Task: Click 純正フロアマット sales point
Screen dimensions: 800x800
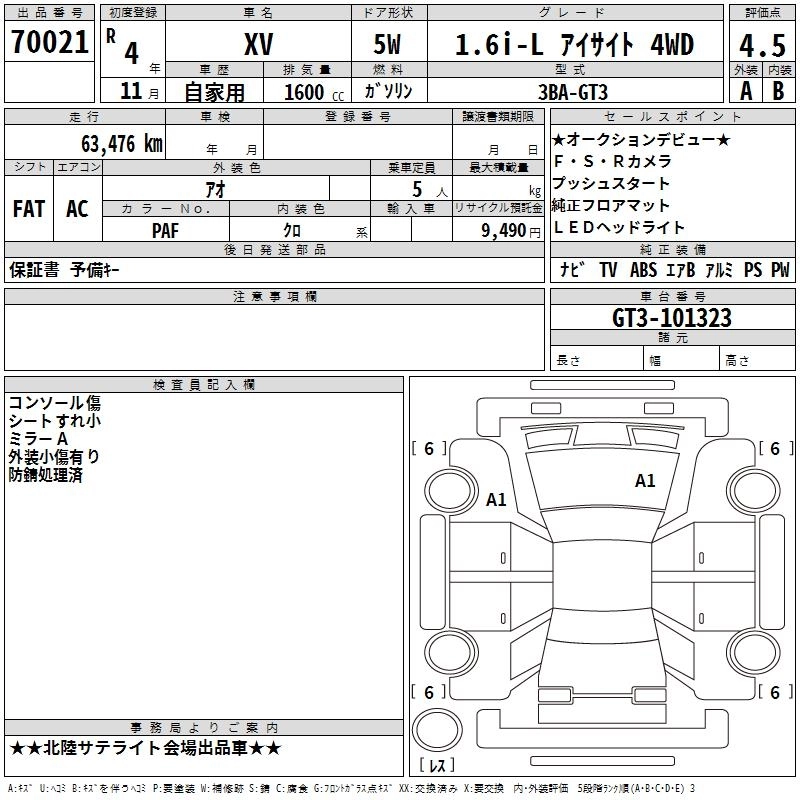Action: point(611,205)
